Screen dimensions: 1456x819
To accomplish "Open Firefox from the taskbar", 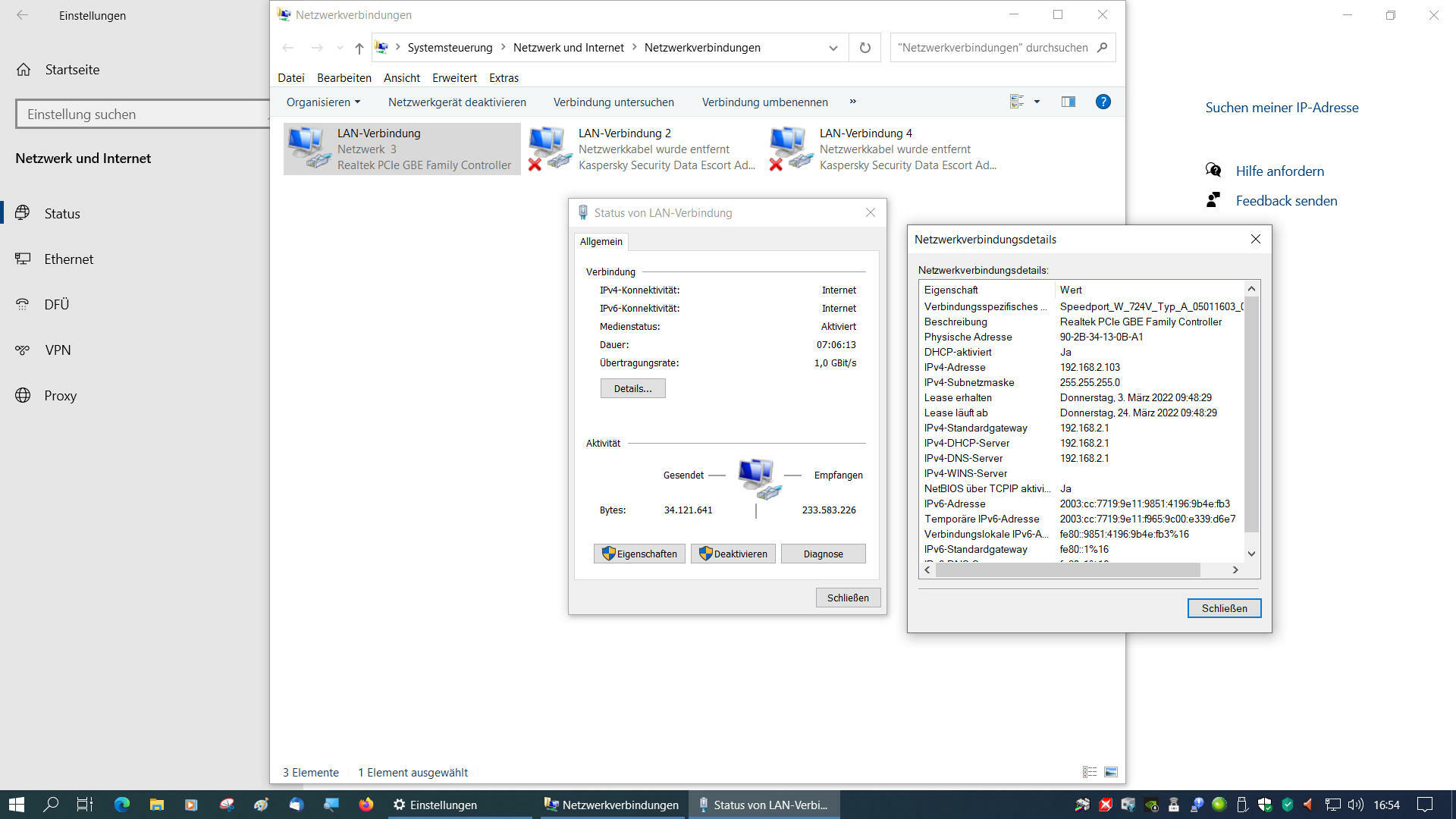I will pyautogui.click(x=366, y=805).
